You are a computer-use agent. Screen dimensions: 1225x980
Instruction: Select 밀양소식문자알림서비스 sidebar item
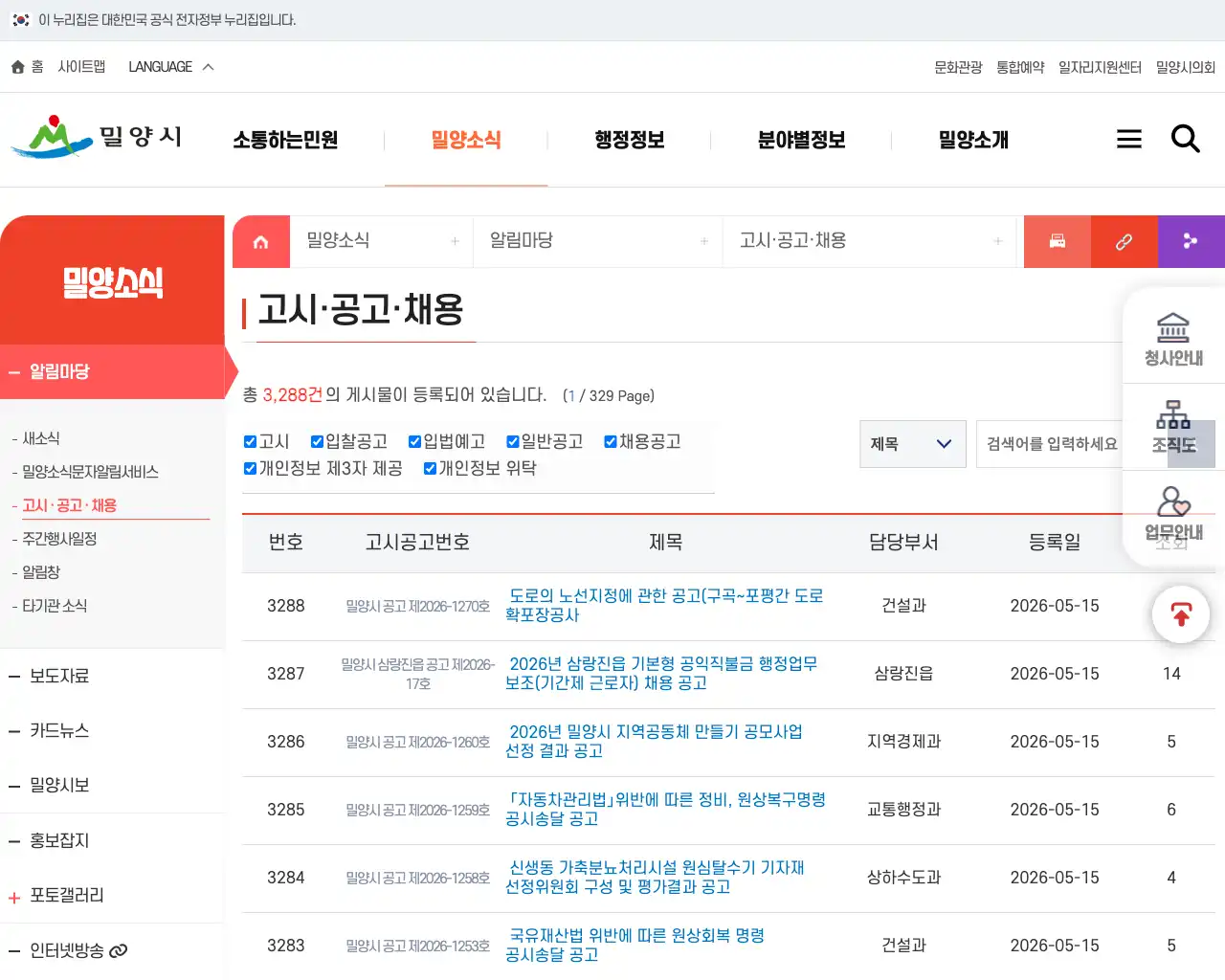(x=90, y=472)
